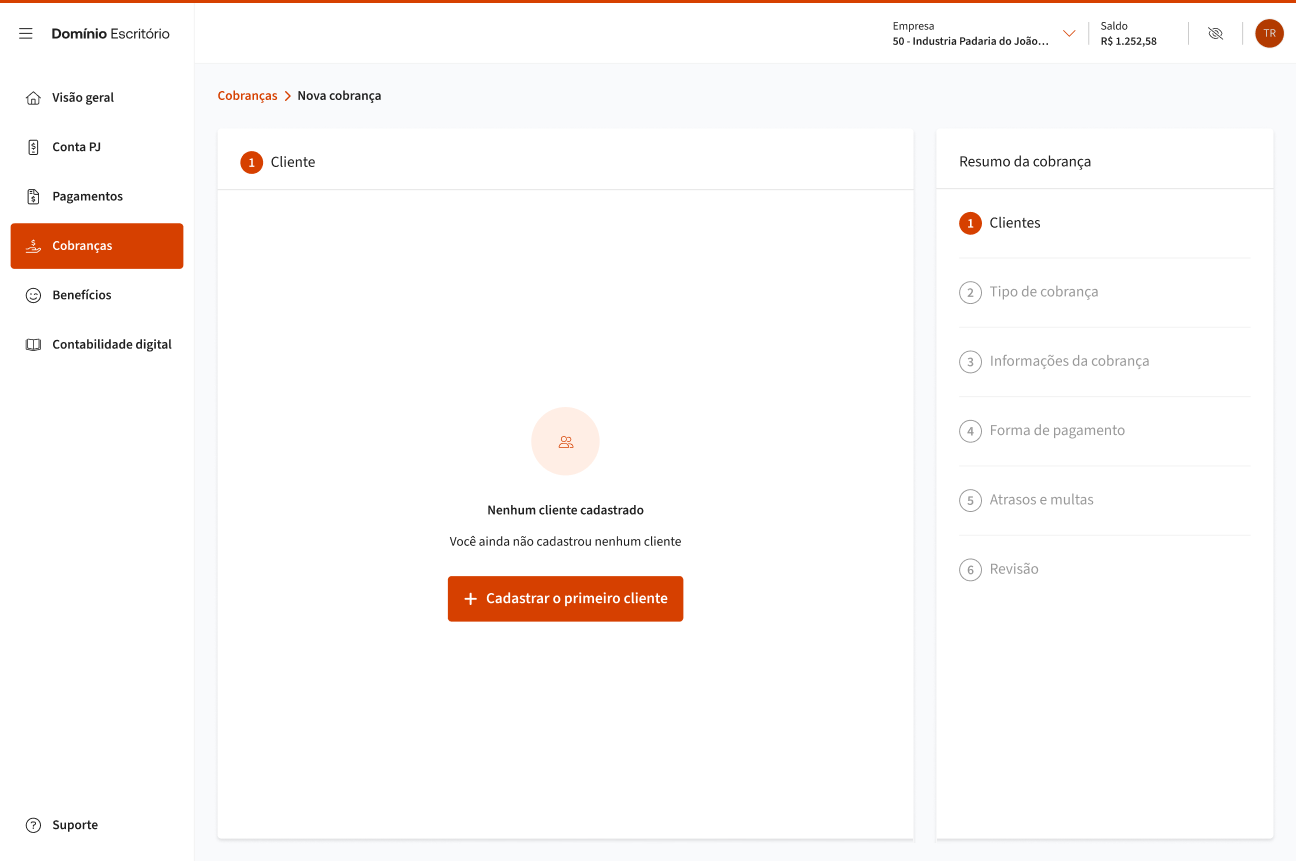Image resolution: width=1296 pixels, height=861 pixels.
Task: Click the Benefícios smiley icon
Action: pos(33,295)
